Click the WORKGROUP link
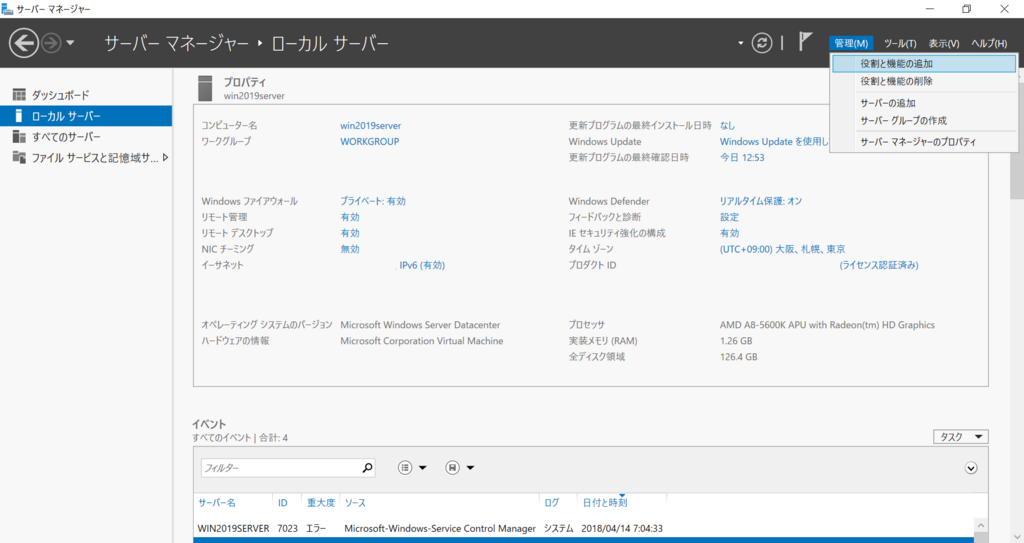 pos(370,141)
